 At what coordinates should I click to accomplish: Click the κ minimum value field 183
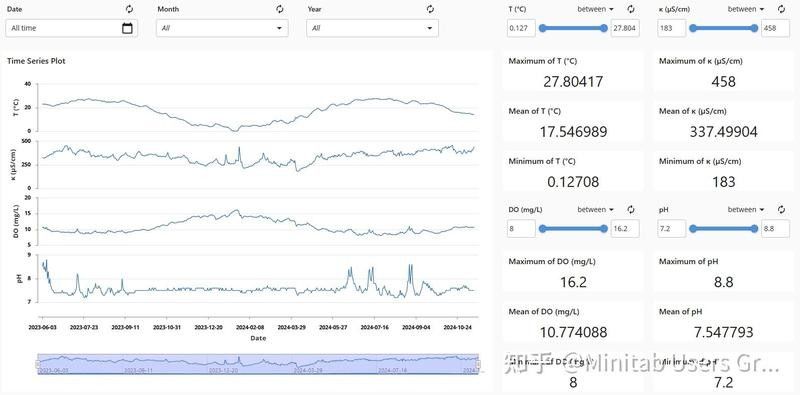coord(672,28)
